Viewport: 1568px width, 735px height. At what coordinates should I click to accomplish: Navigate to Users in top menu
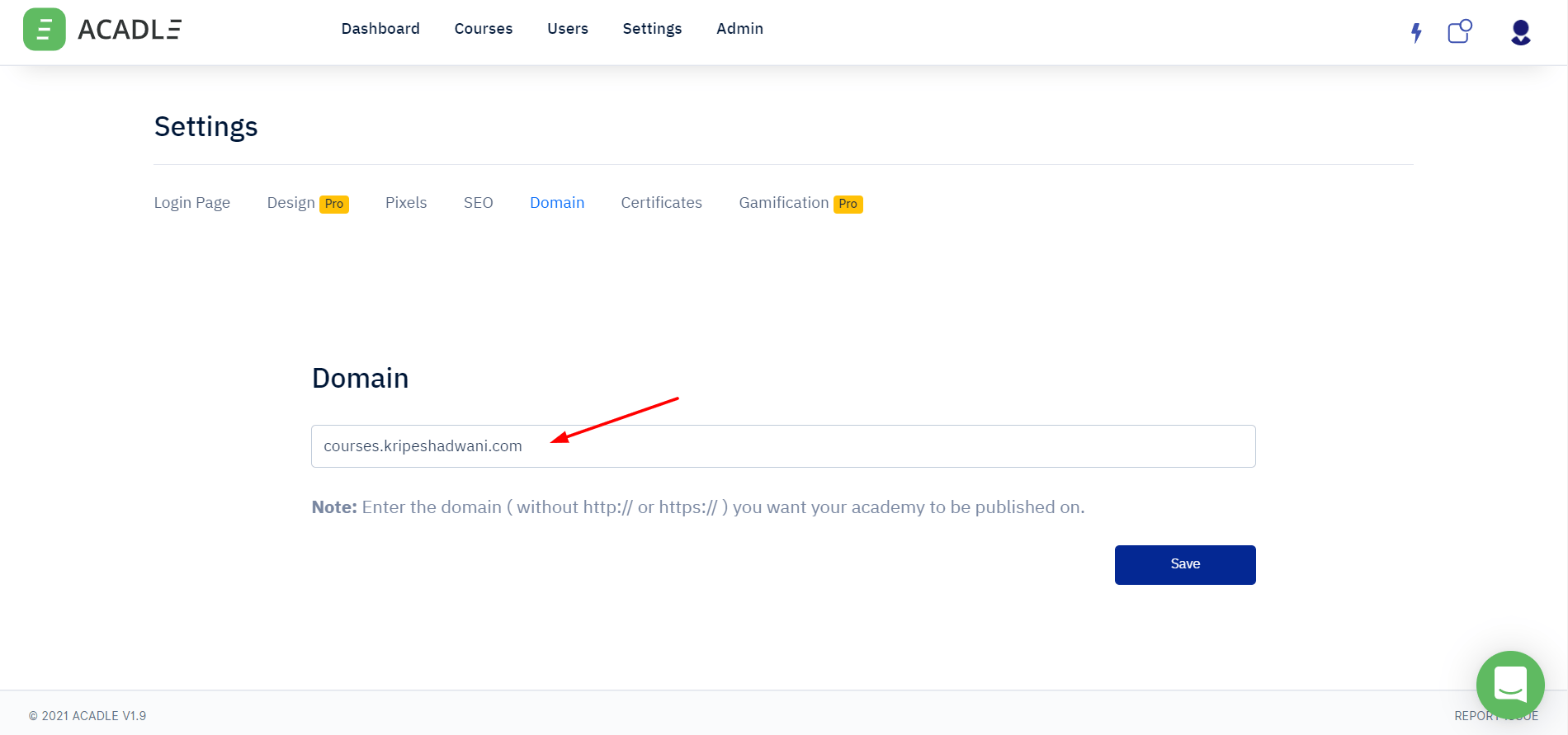pyautogui.click(x=567, y=29)
